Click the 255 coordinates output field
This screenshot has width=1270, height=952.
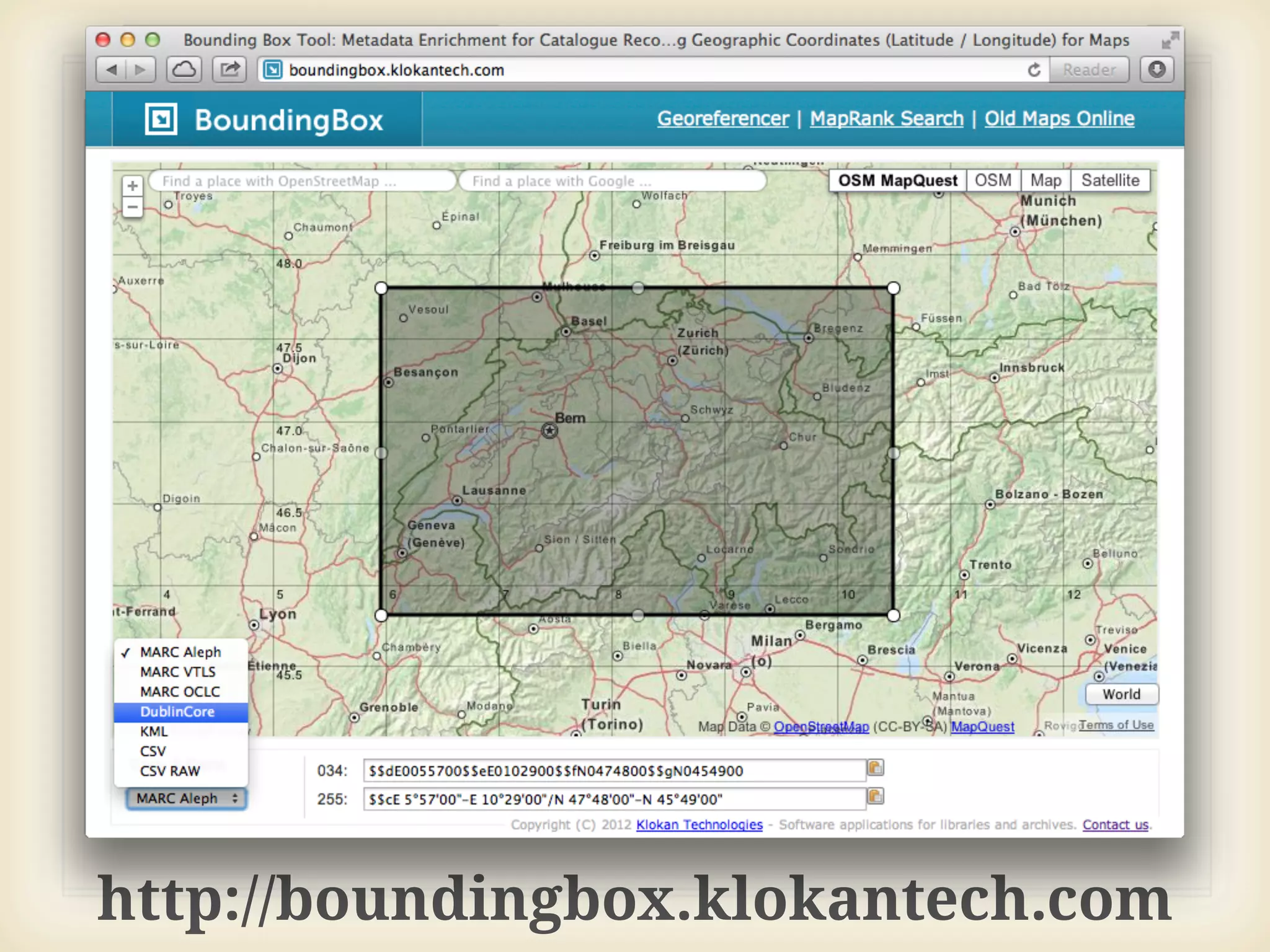coord(615,799)
